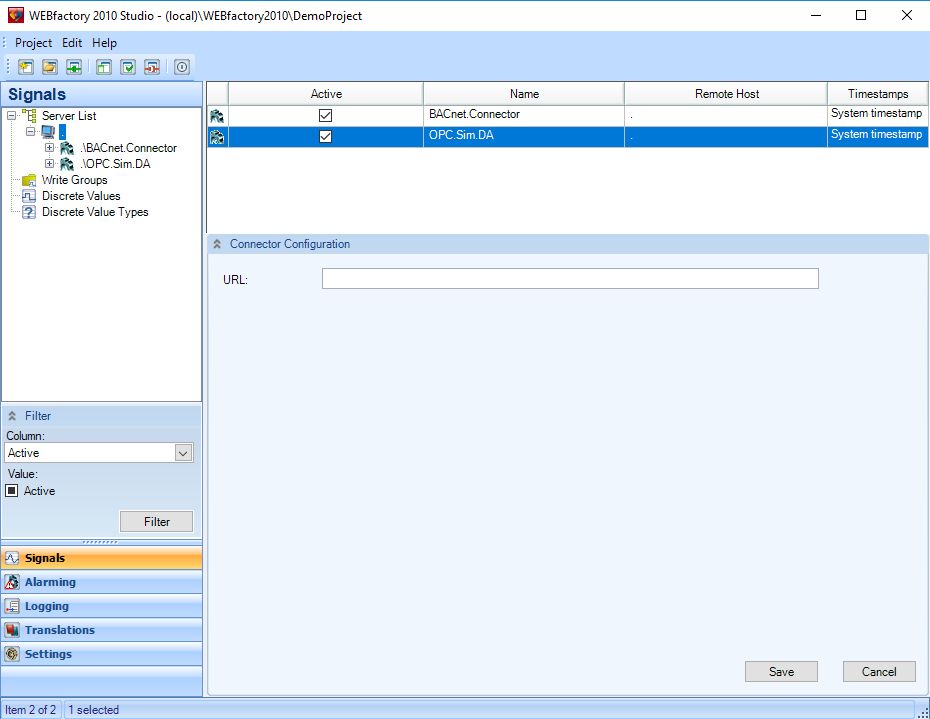Toggle the Active filter value checkbox
The width and height of the screenshot is (930, 719).
click(13, 491)
